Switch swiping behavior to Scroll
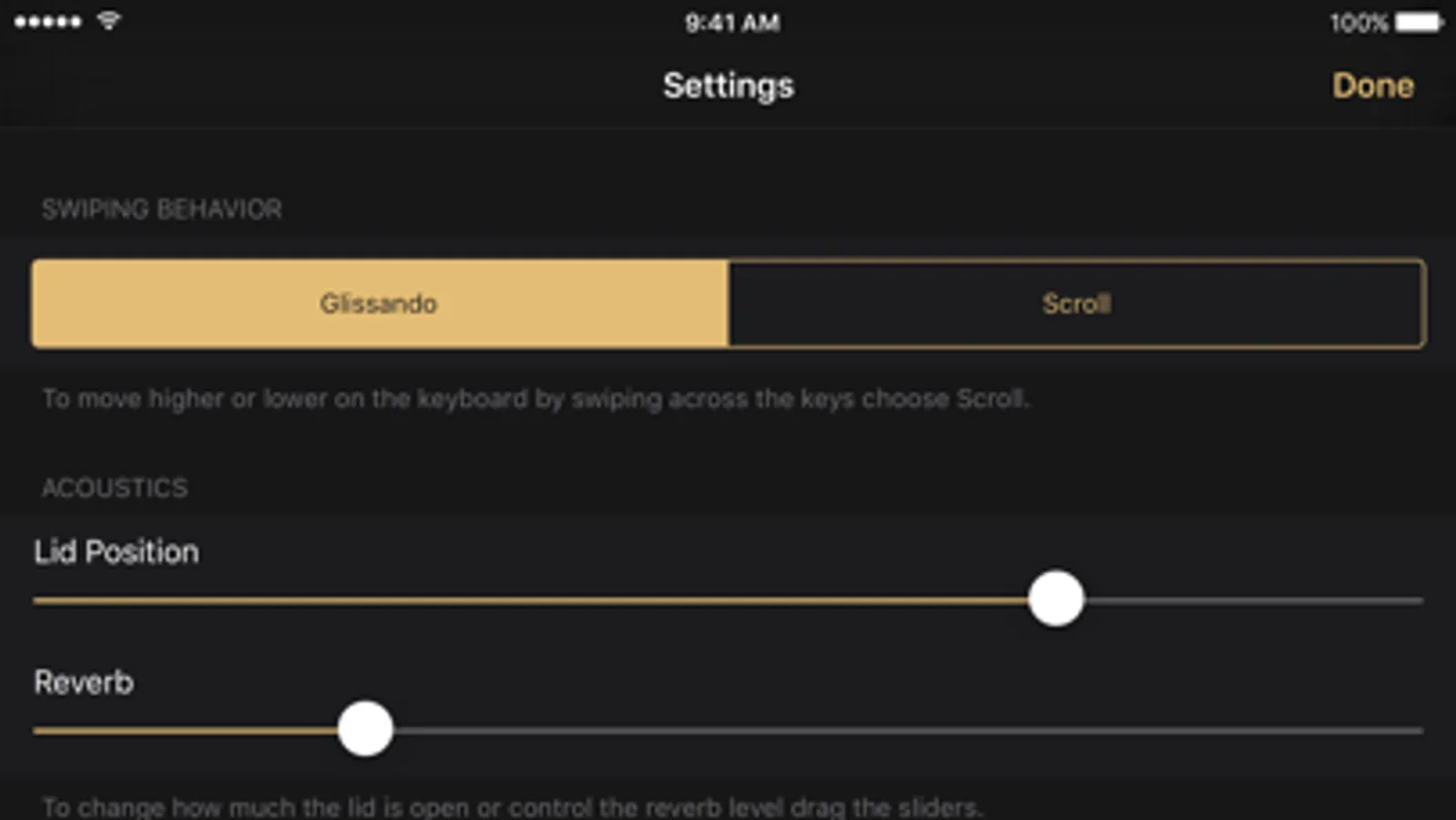 click(1076, 303)
